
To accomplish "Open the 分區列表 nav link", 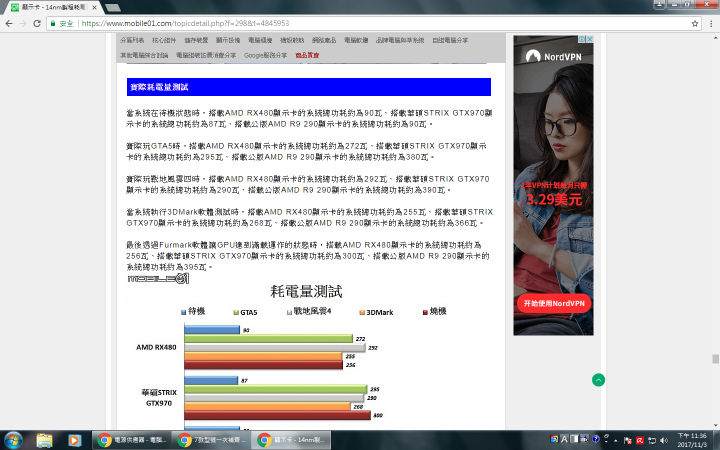I will coord(132,40).
